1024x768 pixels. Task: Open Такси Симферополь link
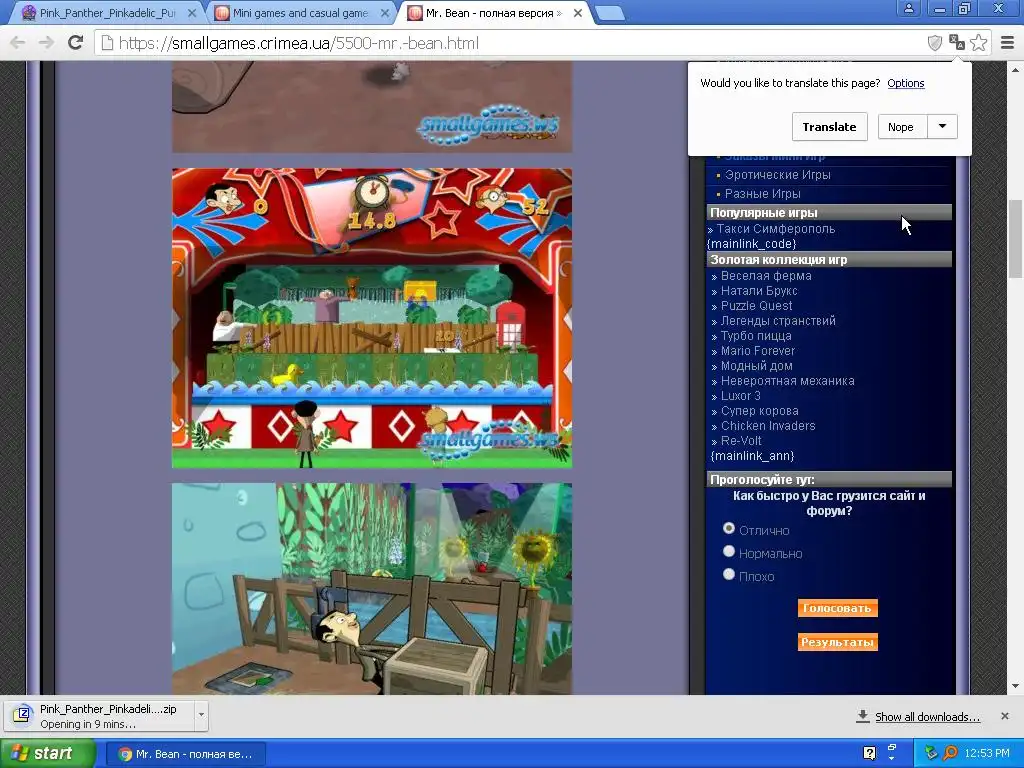(776, 229)
